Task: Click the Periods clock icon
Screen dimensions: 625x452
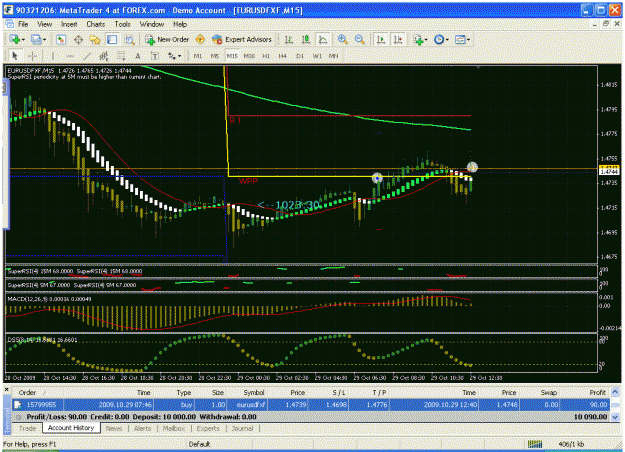Action: coord(439,39)
